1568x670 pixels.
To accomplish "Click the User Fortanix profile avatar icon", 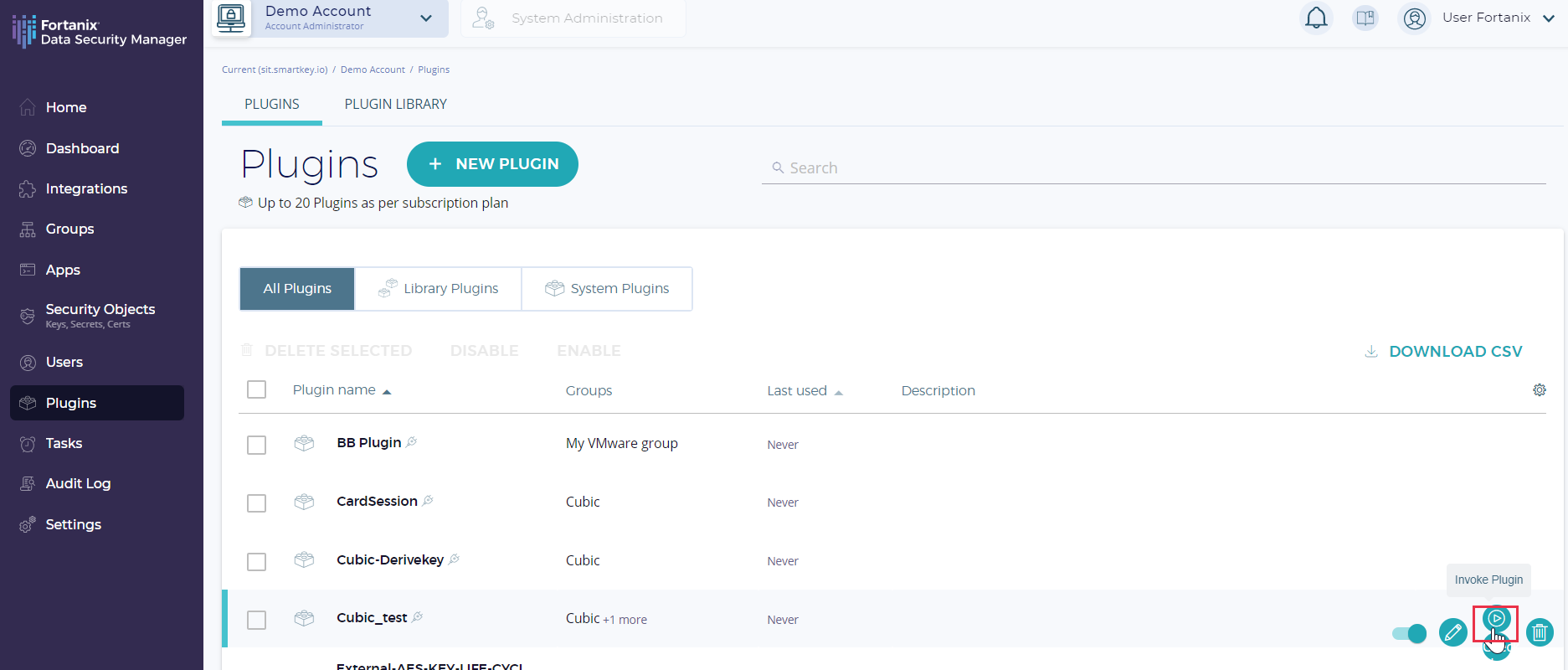I will point(1414,18).
